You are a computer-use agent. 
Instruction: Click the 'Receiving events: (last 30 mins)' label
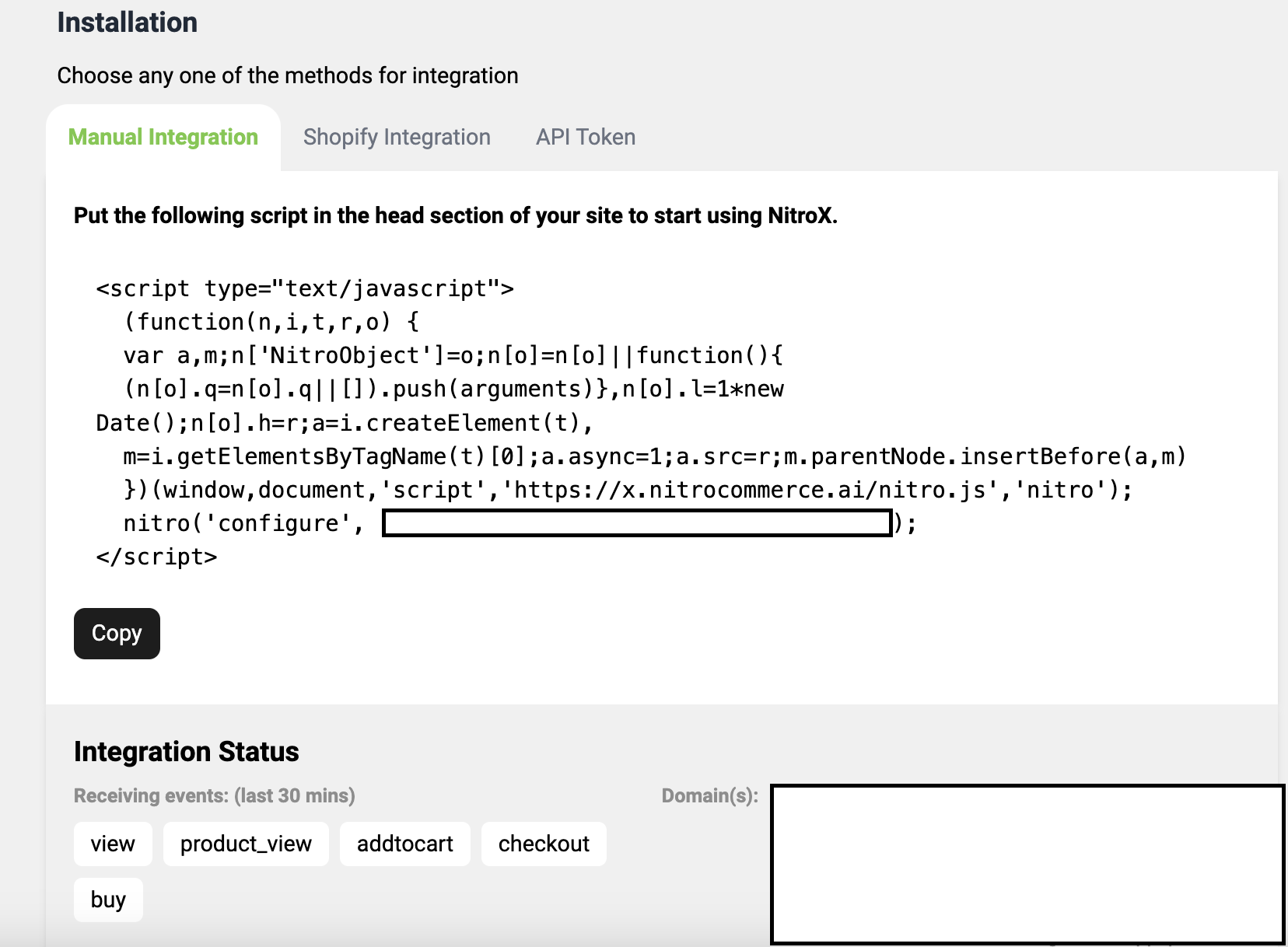tap(215, 795)
